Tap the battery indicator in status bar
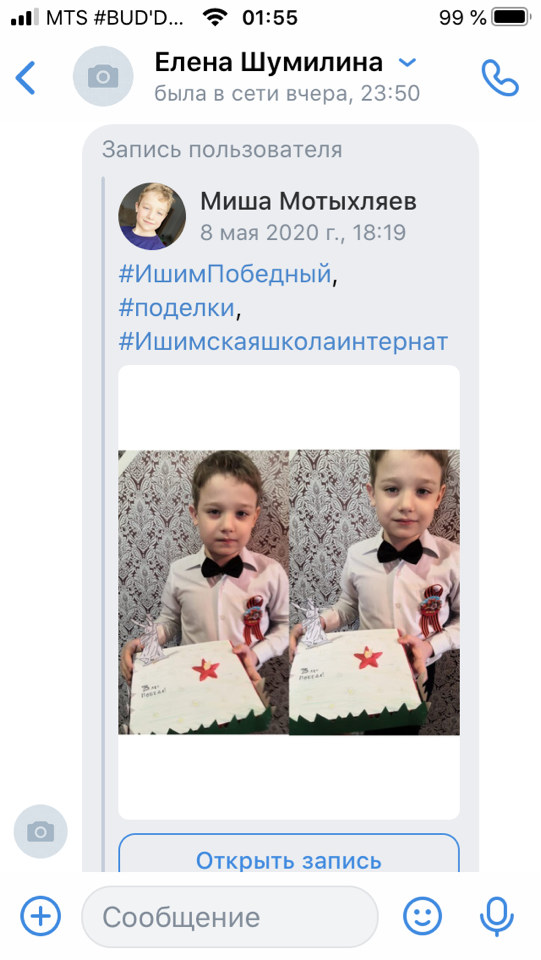The image size is (541, 960). tap(512, 17)
